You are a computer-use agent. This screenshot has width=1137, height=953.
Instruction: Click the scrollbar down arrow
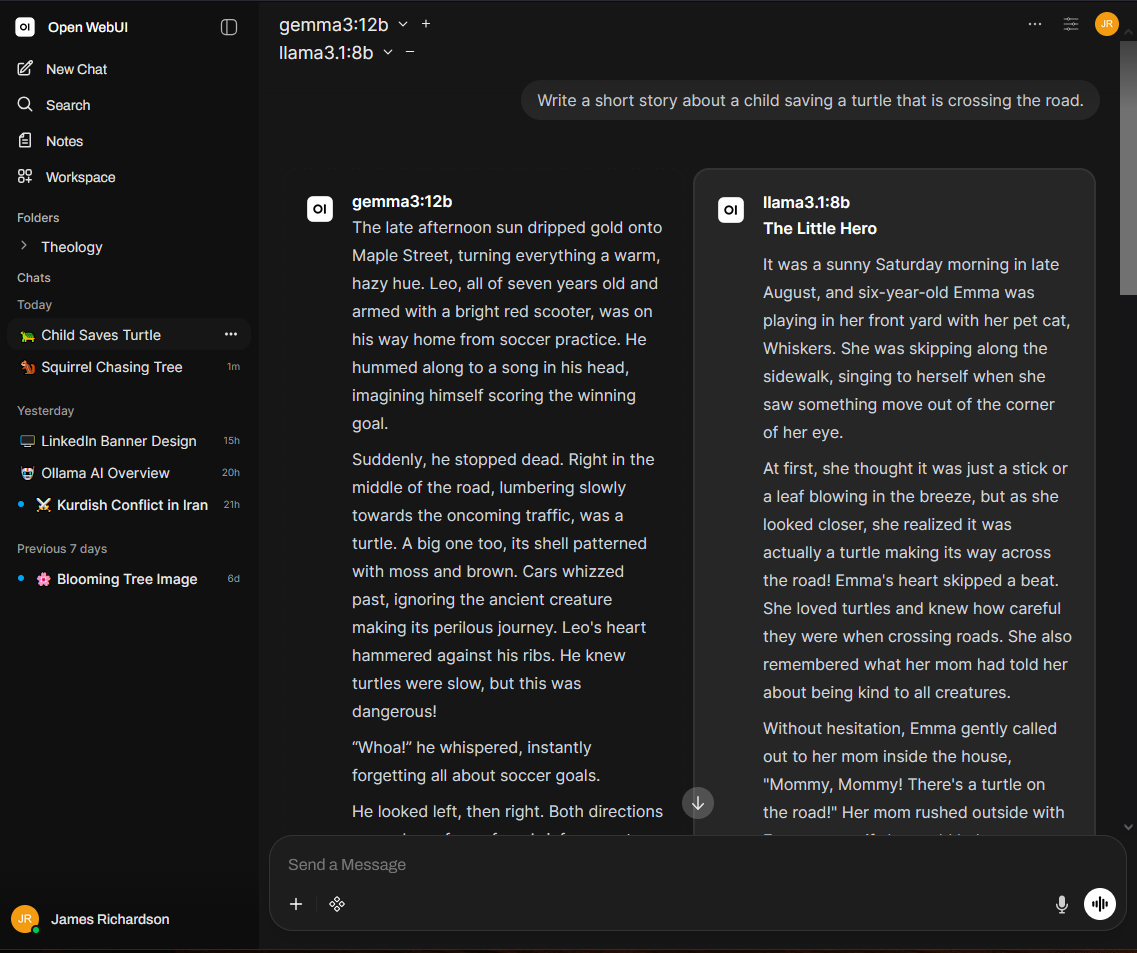1128,827
